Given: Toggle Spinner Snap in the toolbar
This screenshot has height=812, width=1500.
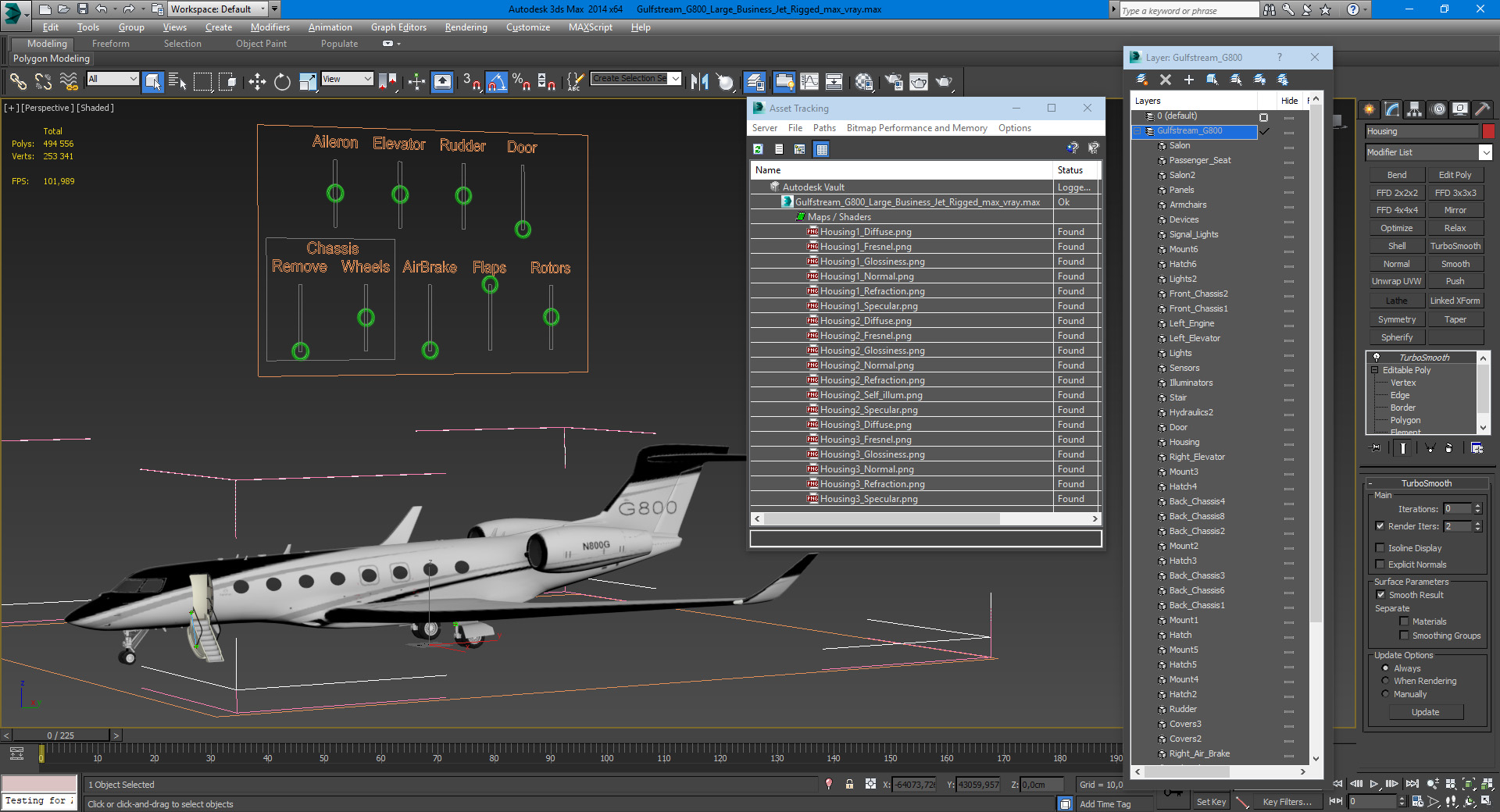Looking at the screenshot, I should click(x=547, y=81).
